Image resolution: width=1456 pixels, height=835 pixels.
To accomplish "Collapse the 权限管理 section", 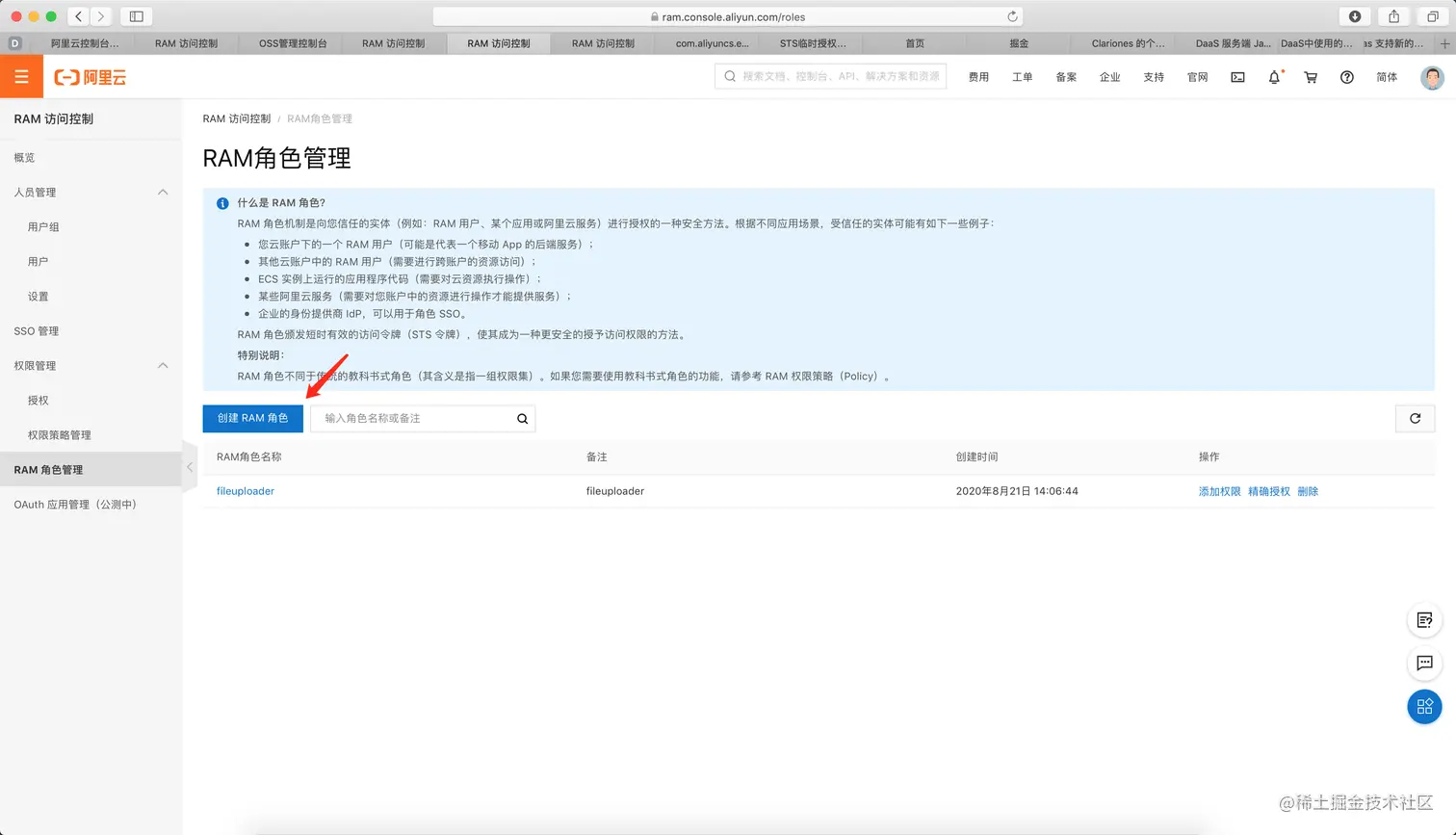I will tap(163, 365).
